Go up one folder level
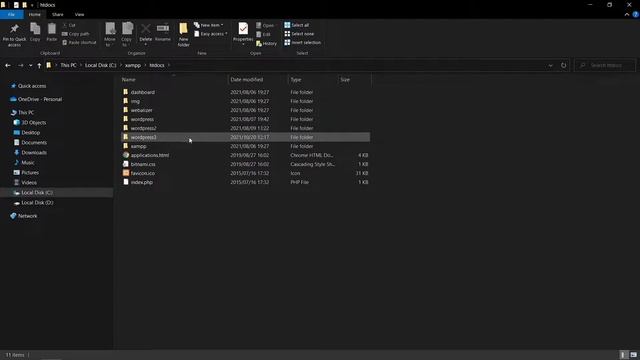This screenshot has height=360, width=640. coord(39,65)
